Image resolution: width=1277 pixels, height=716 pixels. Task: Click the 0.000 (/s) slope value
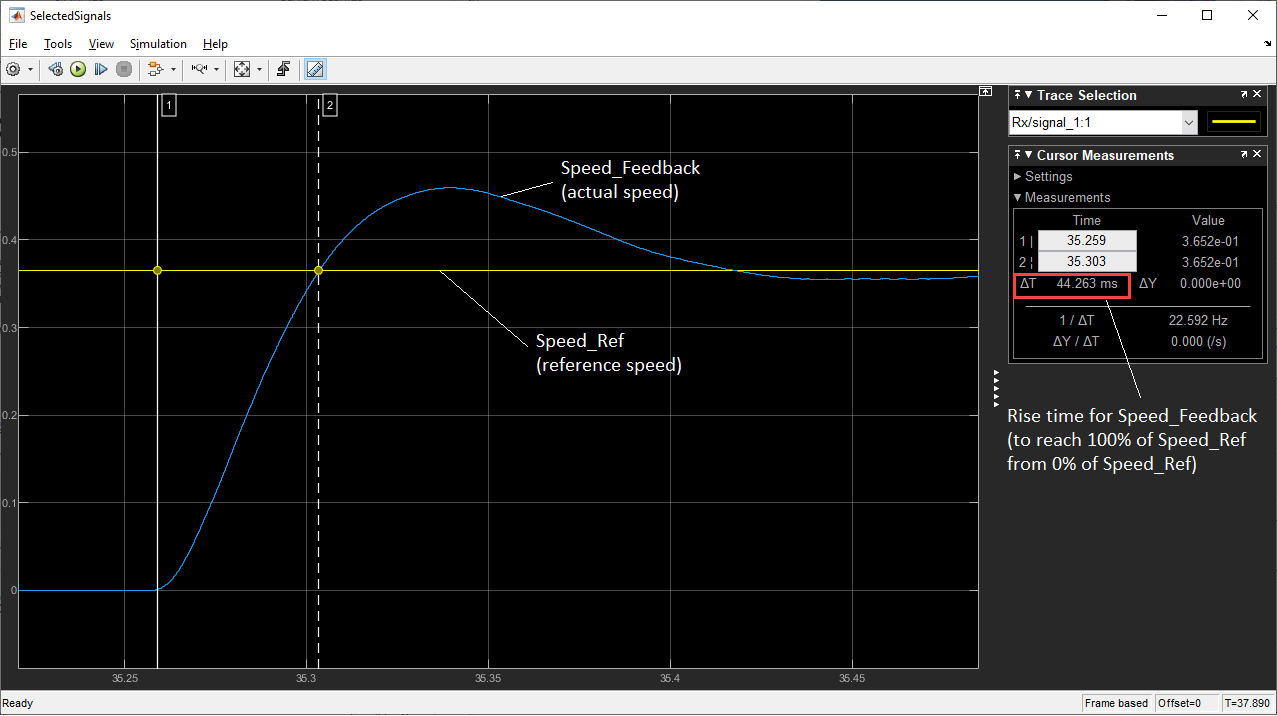pos(1199,341)
